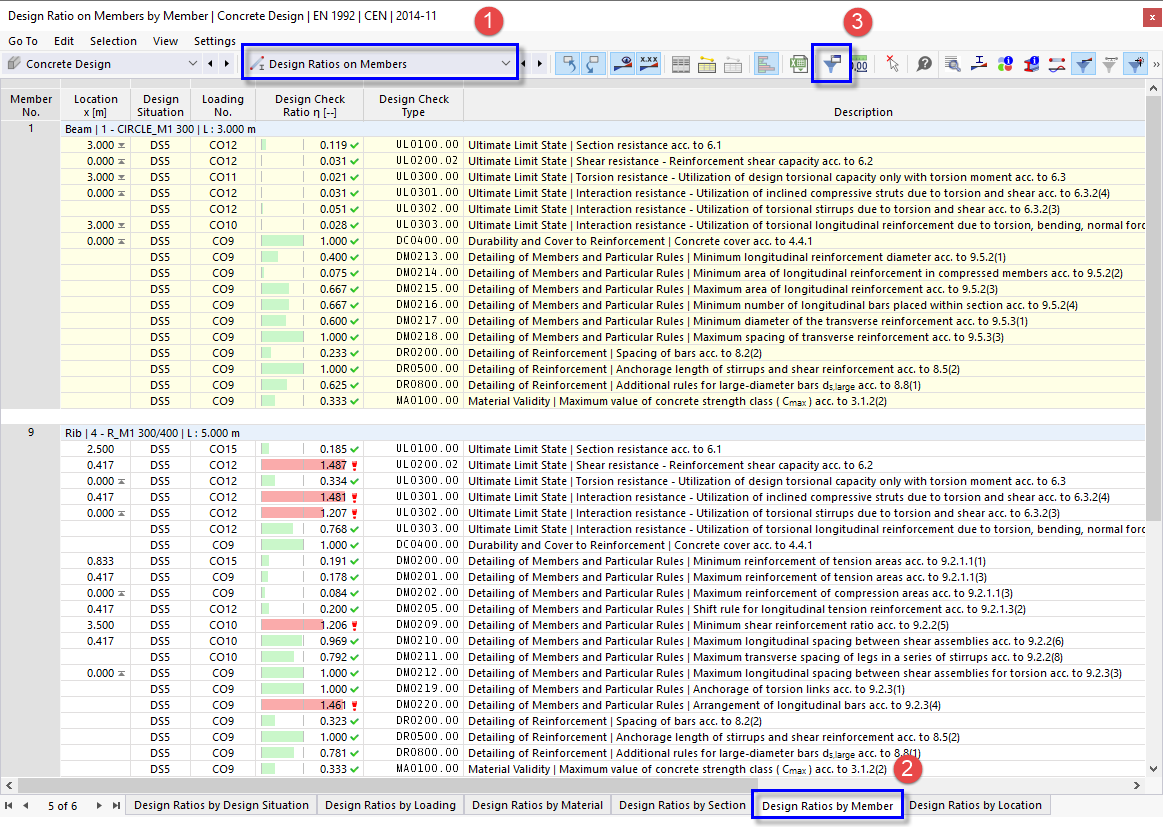This screenshot has height=827, width=1163.
Task: Expand the toolbar overflow chevron
Action: 1156,65
